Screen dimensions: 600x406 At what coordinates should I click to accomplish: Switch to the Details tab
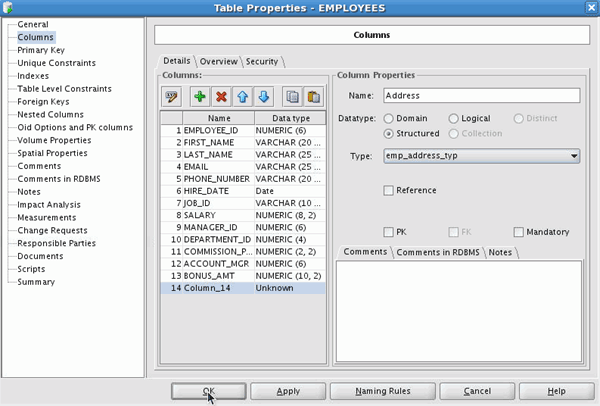coord(176,61)
